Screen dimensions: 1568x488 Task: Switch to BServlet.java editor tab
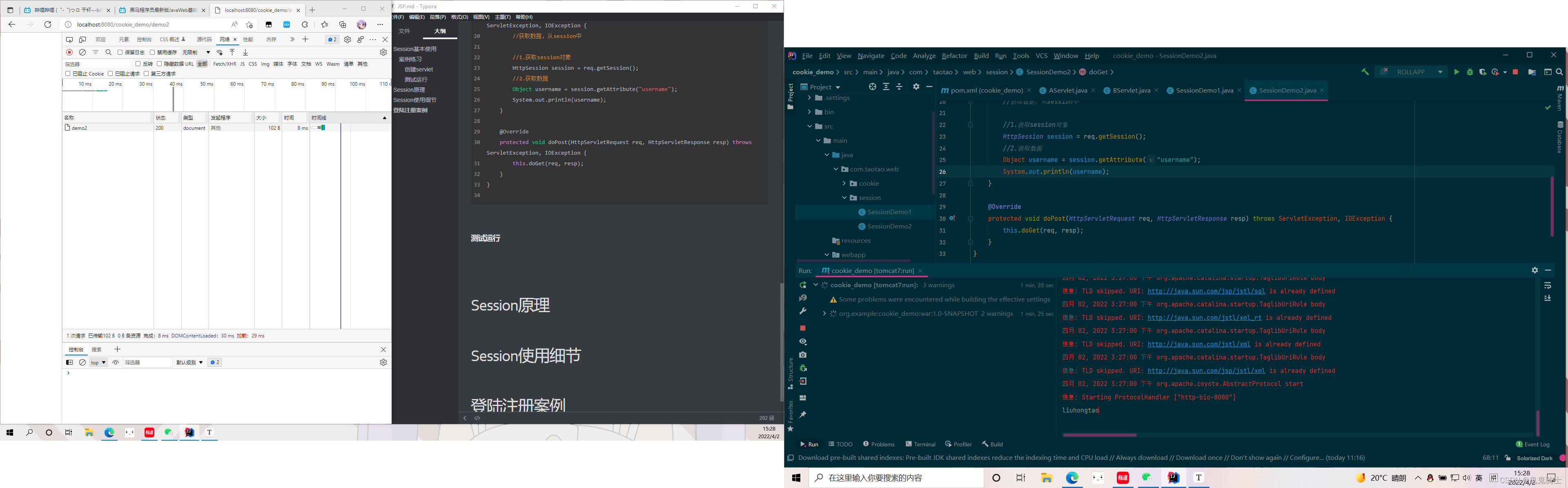[x=1131, y=90]
